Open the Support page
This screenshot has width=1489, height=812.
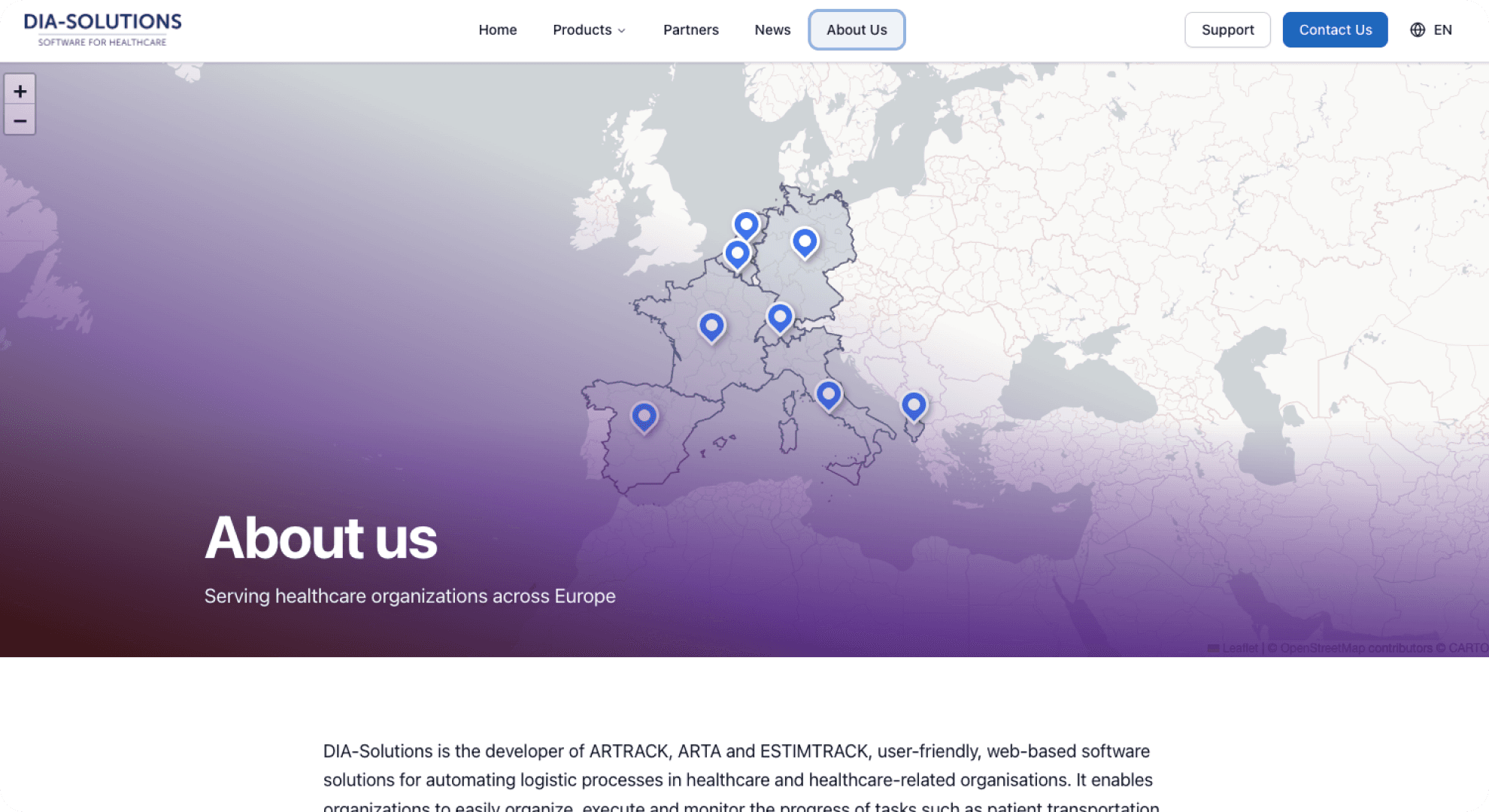(1227, 29)
